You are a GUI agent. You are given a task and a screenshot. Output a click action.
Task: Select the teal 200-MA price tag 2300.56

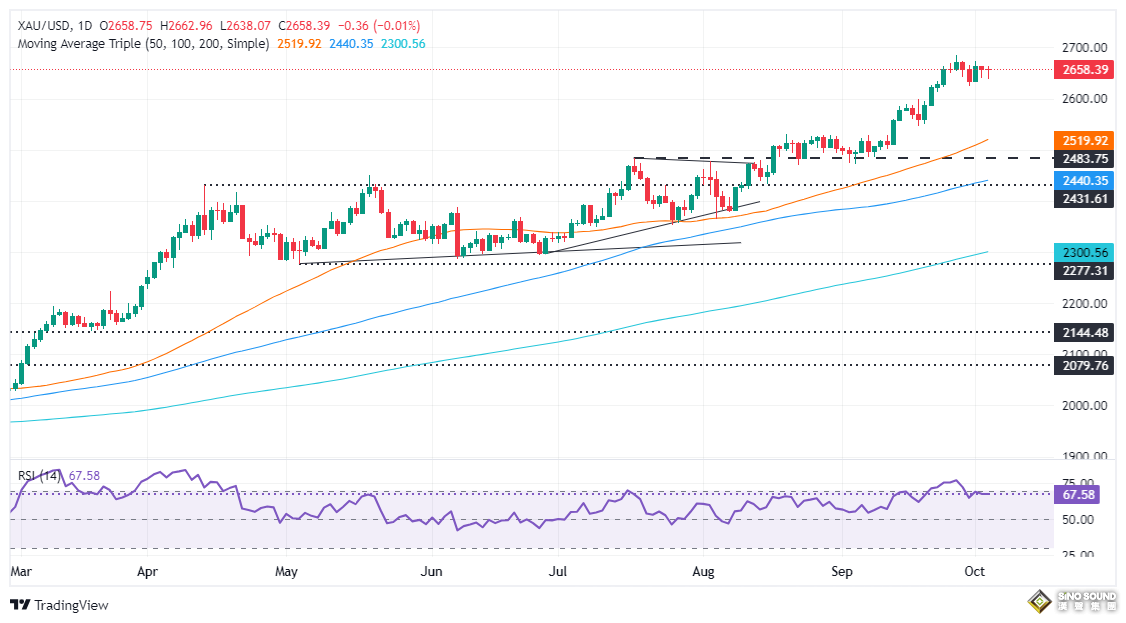point(1084,253)
